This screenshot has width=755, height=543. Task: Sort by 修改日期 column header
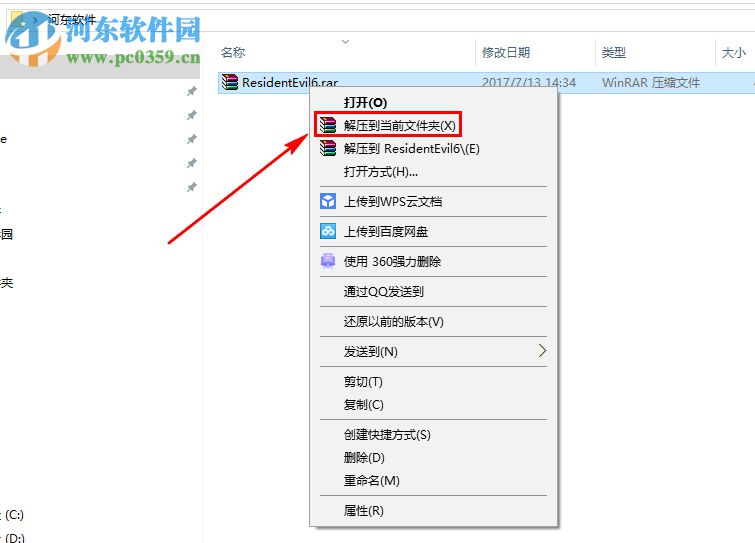tap(506, 52)
